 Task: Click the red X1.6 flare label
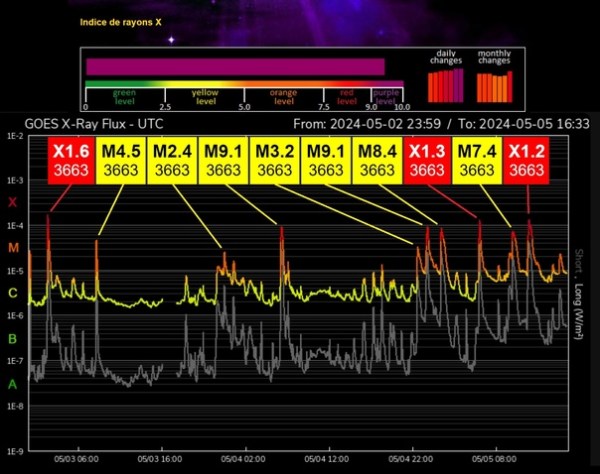click(72, 160)
